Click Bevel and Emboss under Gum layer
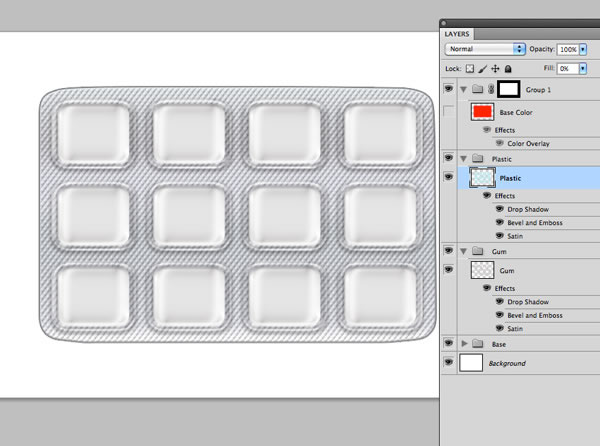 pos(535,316)
